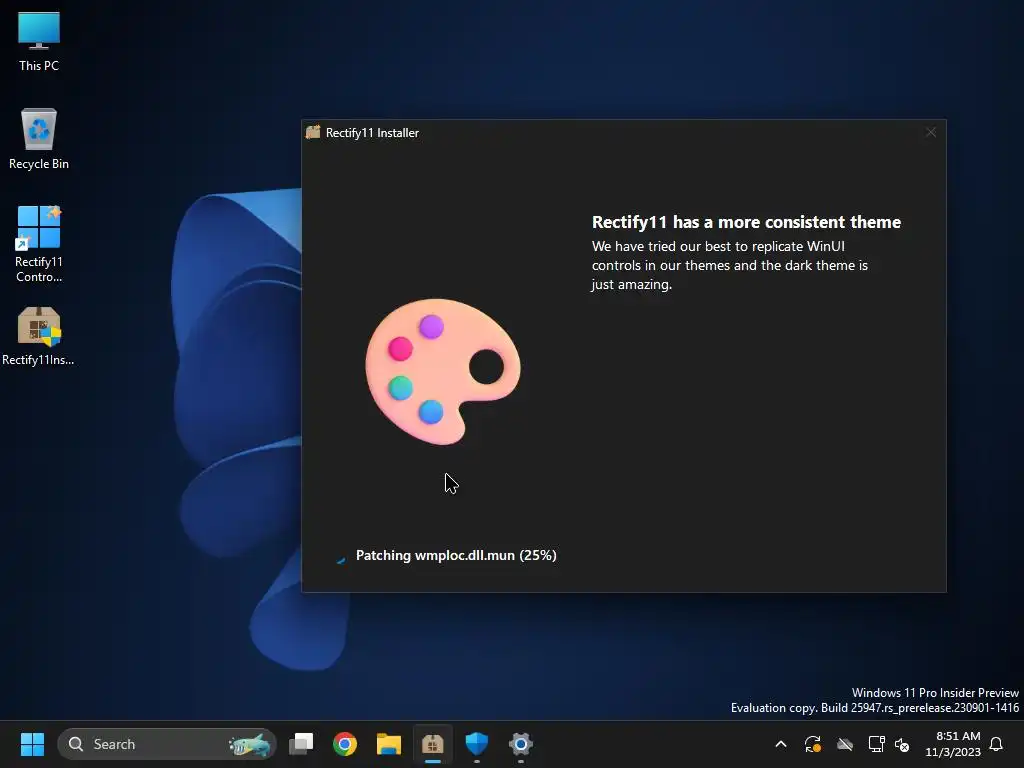This screenshot has width=1024, height=768.
Task: Select the Rectify11 Control Center shortcut
Action: pyautogui.click(x=39, y=244)
